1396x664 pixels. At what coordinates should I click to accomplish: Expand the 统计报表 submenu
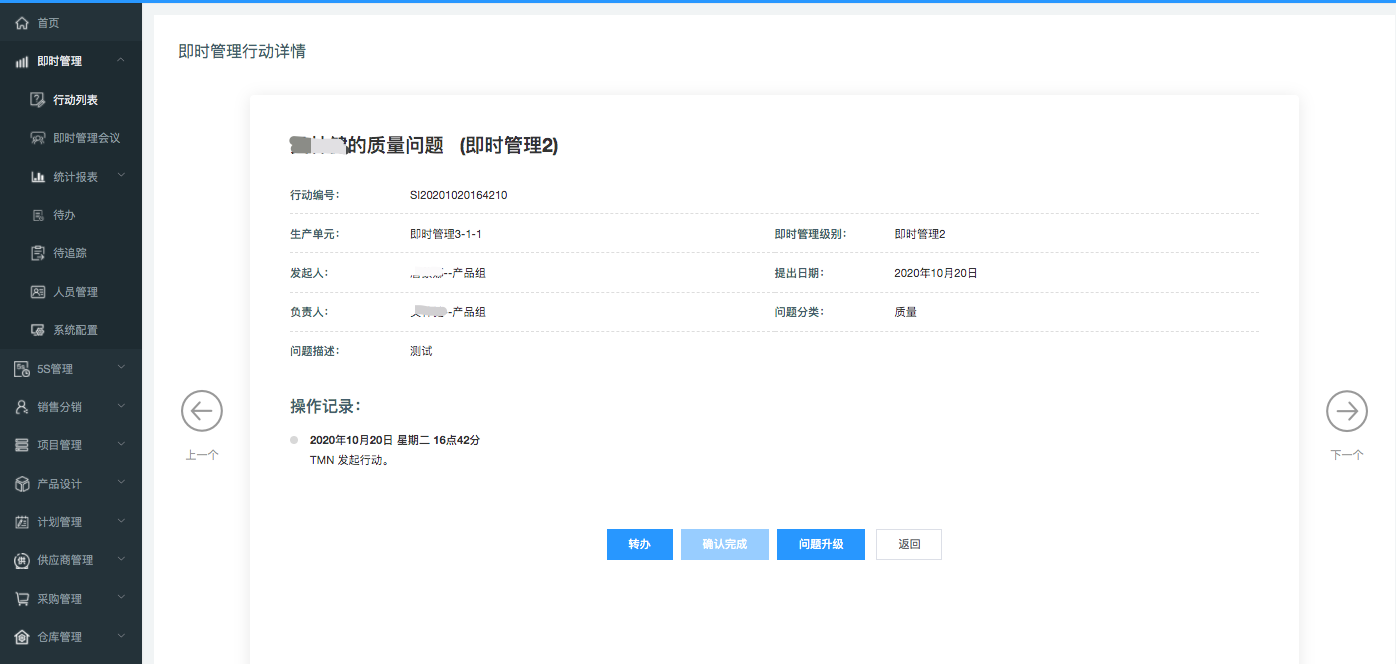[x=121, y=176]
